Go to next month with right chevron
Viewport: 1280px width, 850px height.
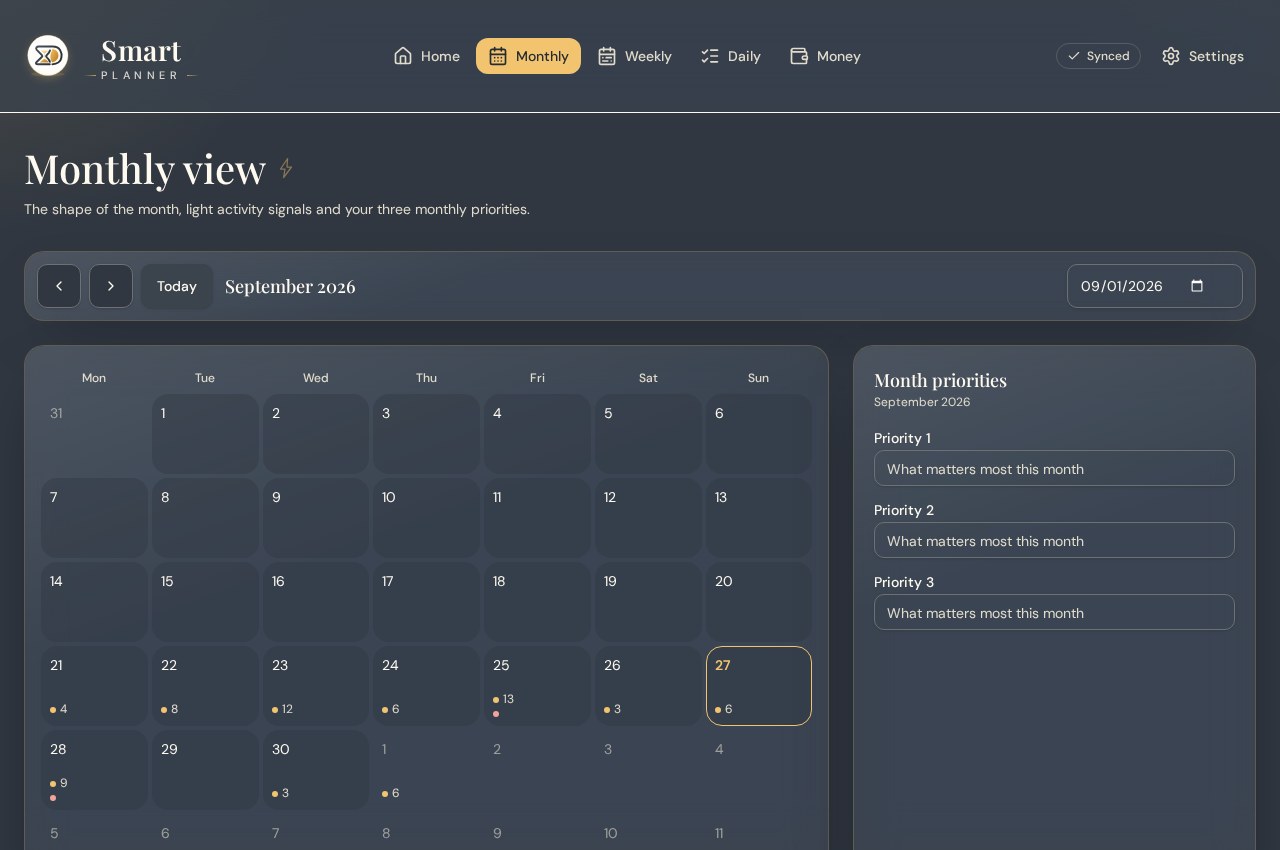click(x=111, y=286)
